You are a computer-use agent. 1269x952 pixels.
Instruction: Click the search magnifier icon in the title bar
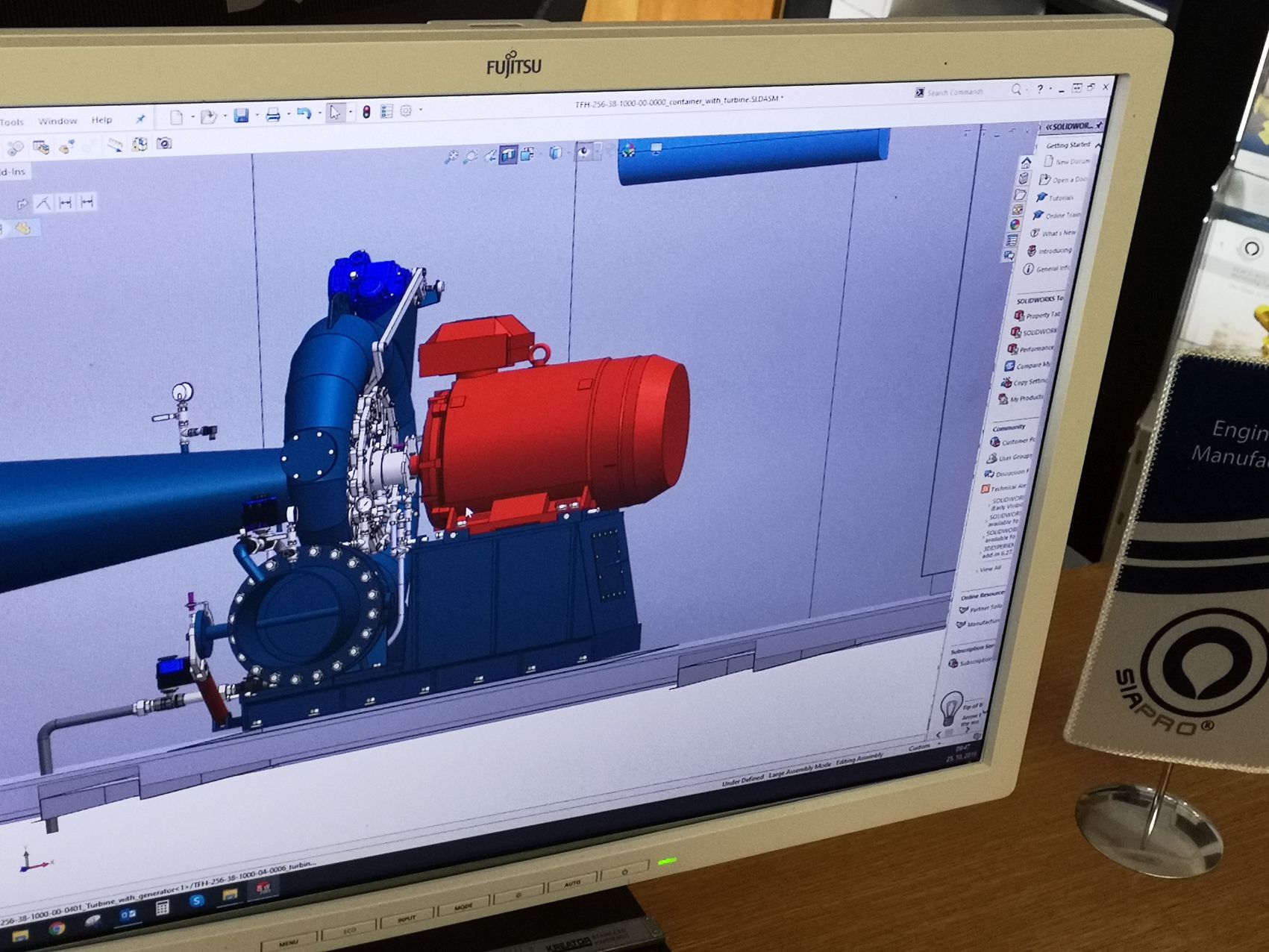1015,90
